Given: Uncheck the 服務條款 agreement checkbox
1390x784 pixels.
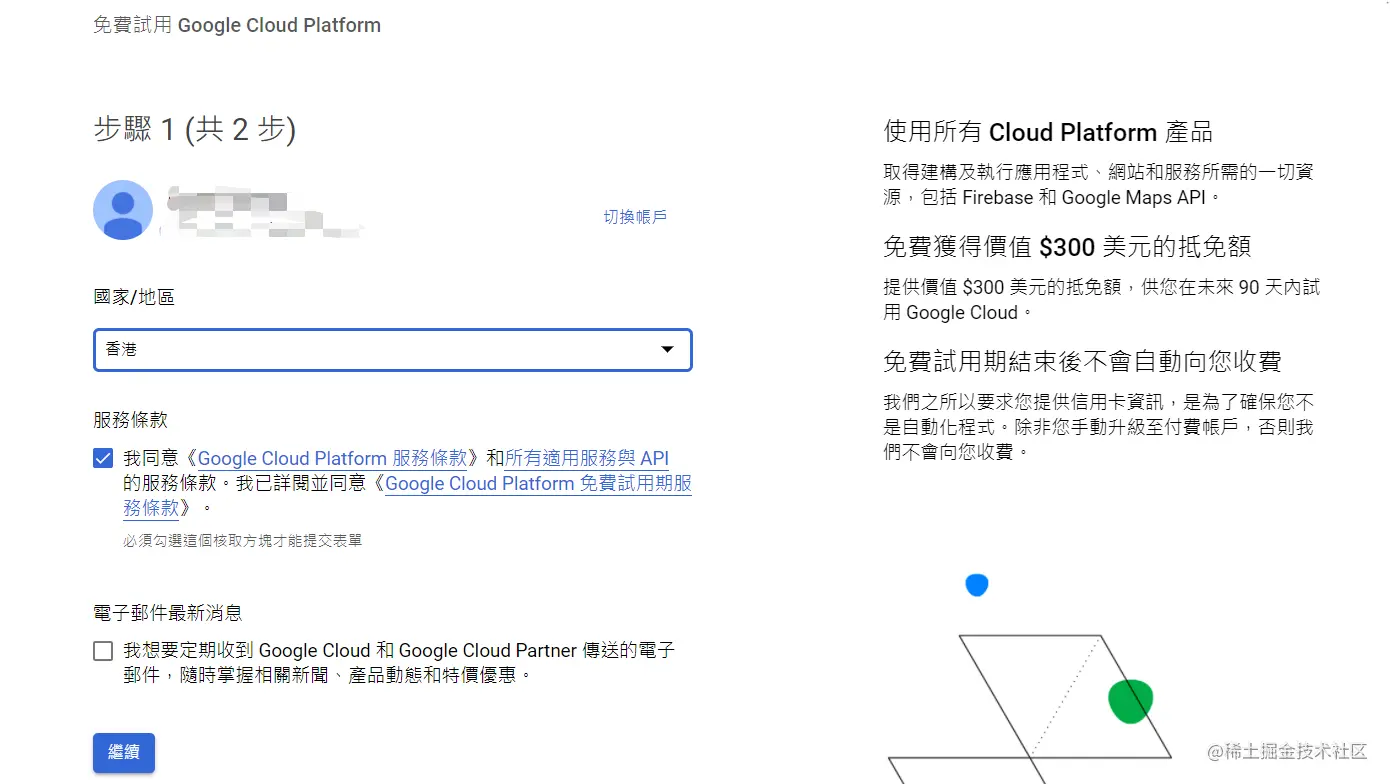Looking at the screenshot, I should [103, 459].
